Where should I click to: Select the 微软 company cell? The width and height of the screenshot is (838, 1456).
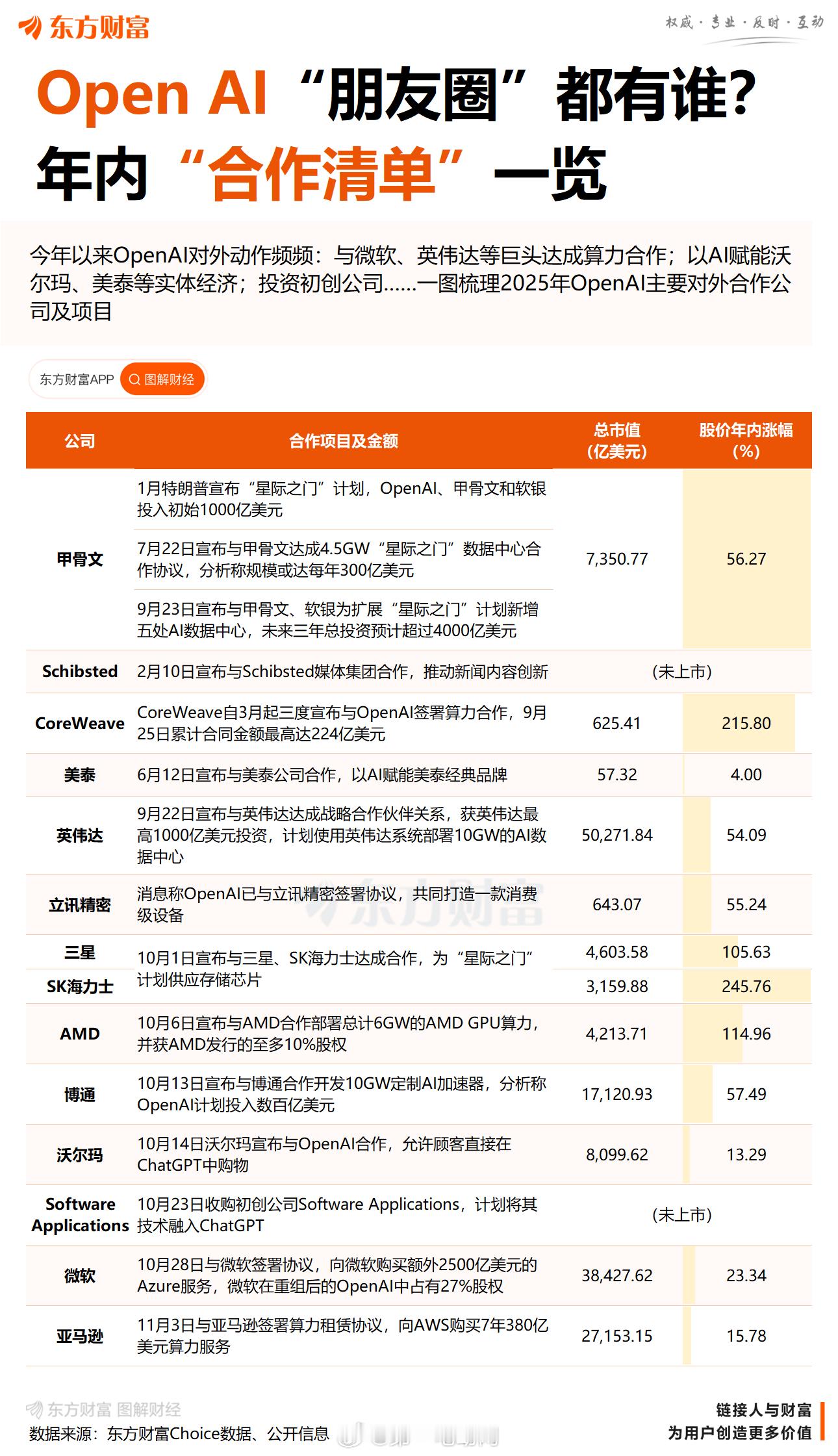[x=80, y=1276]
